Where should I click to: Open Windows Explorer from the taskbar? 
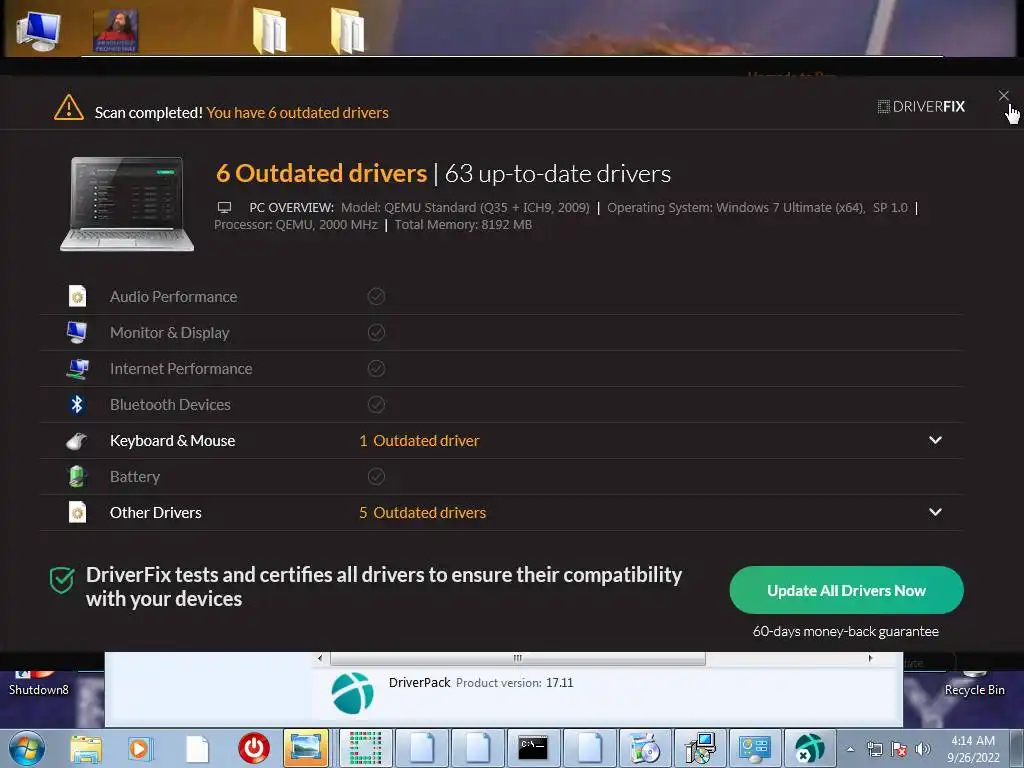[x=86, y=748]
